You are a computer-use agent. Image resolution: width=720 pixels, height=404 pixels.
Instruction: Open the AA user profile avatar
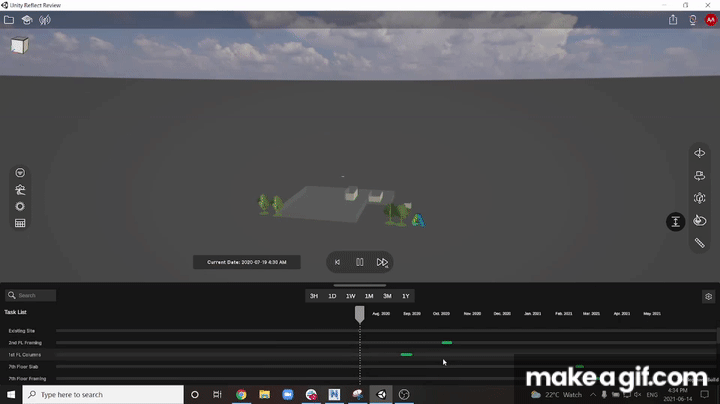(x=711, y=19)
